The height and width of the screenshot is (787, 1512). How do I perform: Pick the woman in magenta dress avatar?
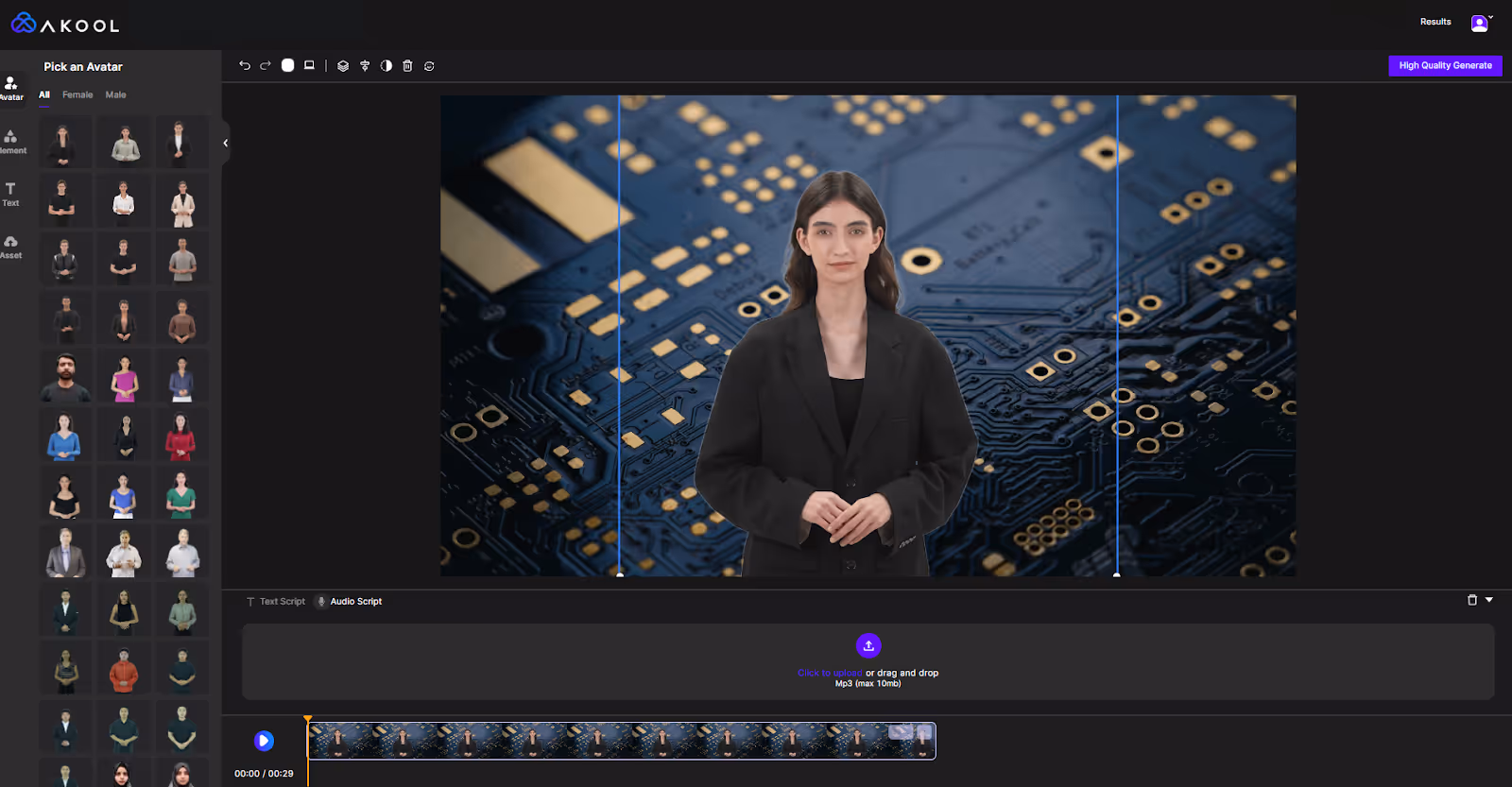[x=124, y=378]
